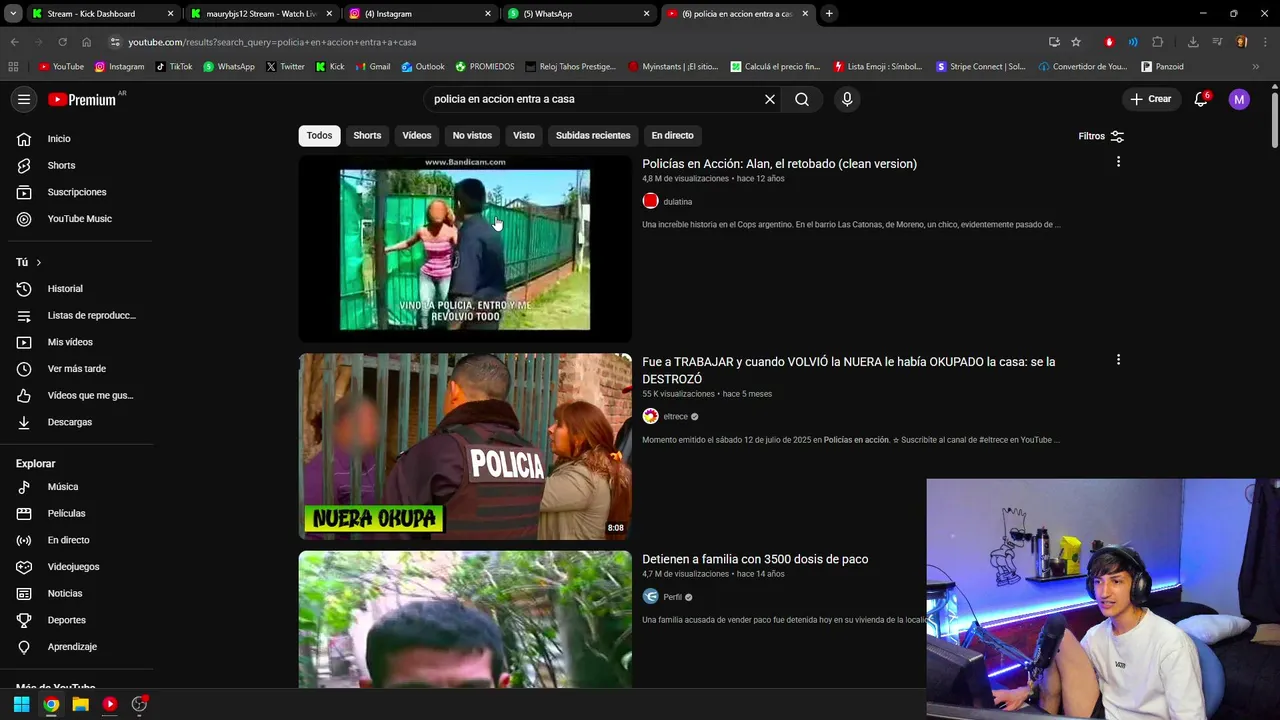Switch to the Instagram browser tab

pyautogui.click(x=419, y=14)
